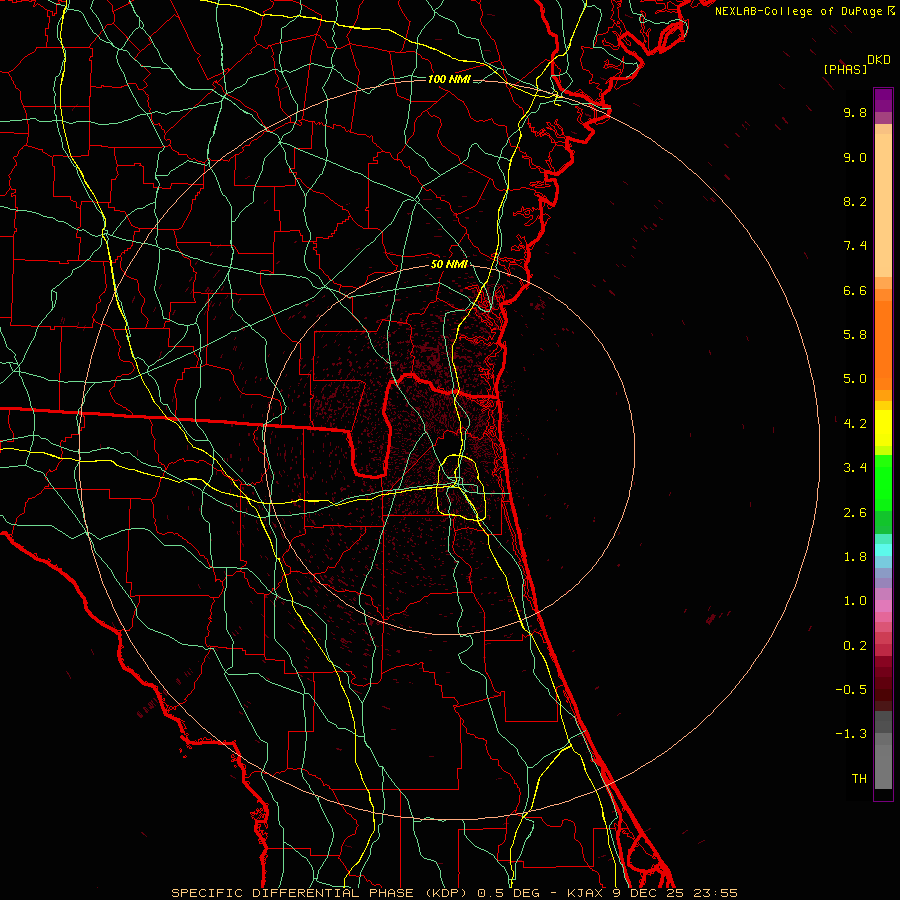Select the gray swatch beside the -1.3 value

(883, 735)
